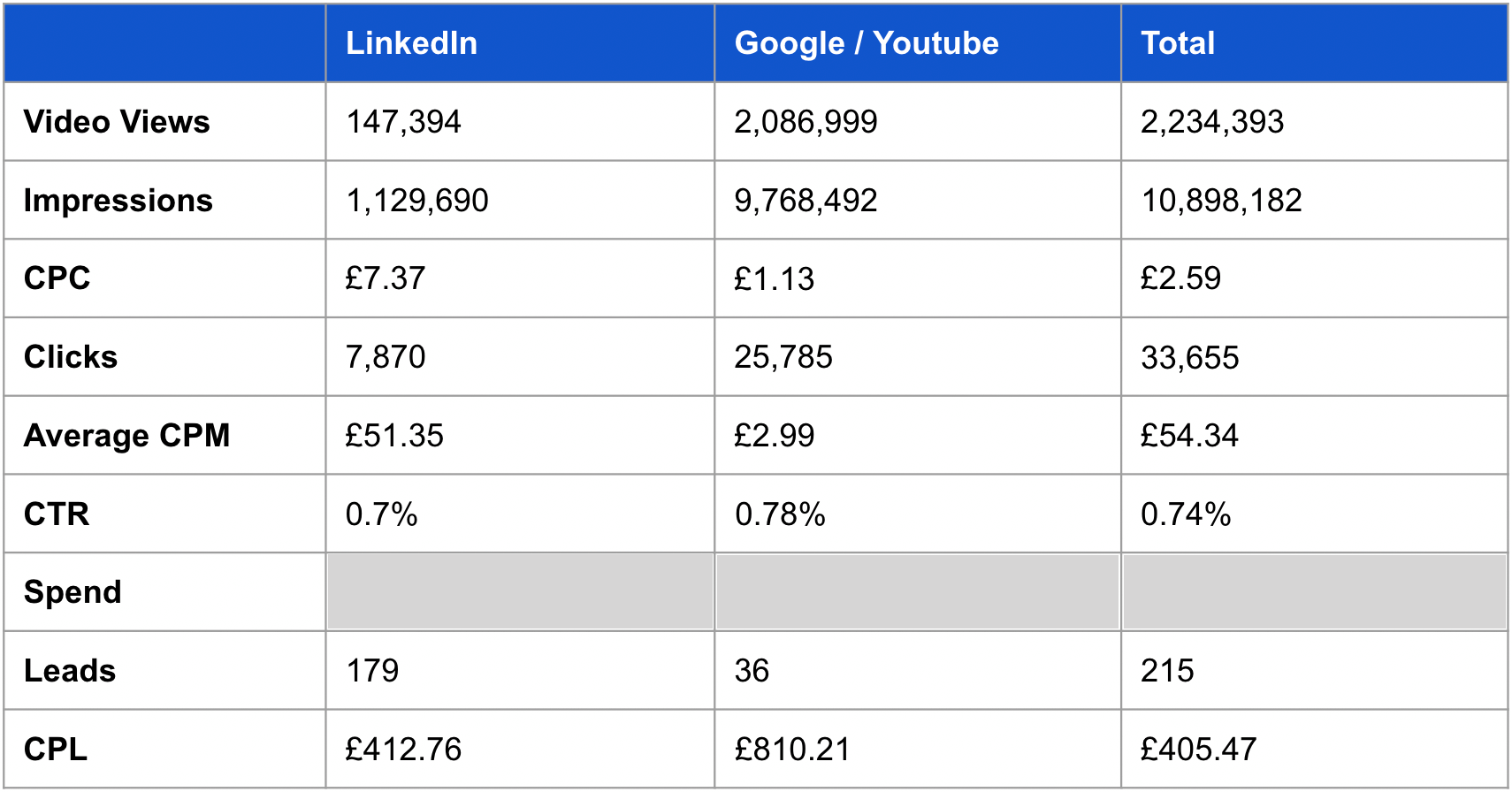Select the total video views 2,234,393
This screenshot has width=1512, height=792.
coord(1212,122)
